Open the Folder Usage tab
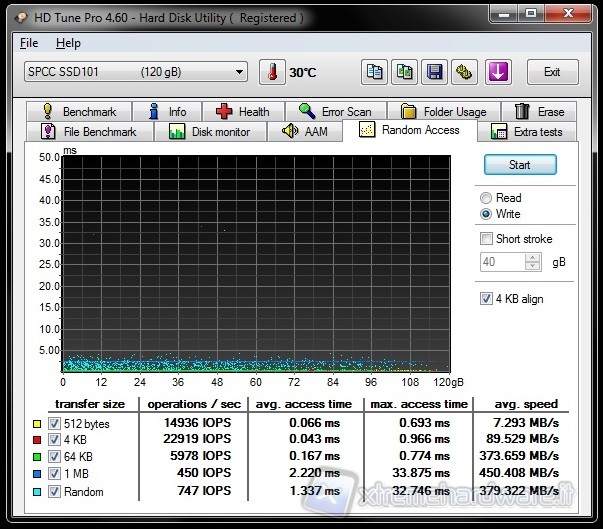603x529 pixels. tap(443, 112)
